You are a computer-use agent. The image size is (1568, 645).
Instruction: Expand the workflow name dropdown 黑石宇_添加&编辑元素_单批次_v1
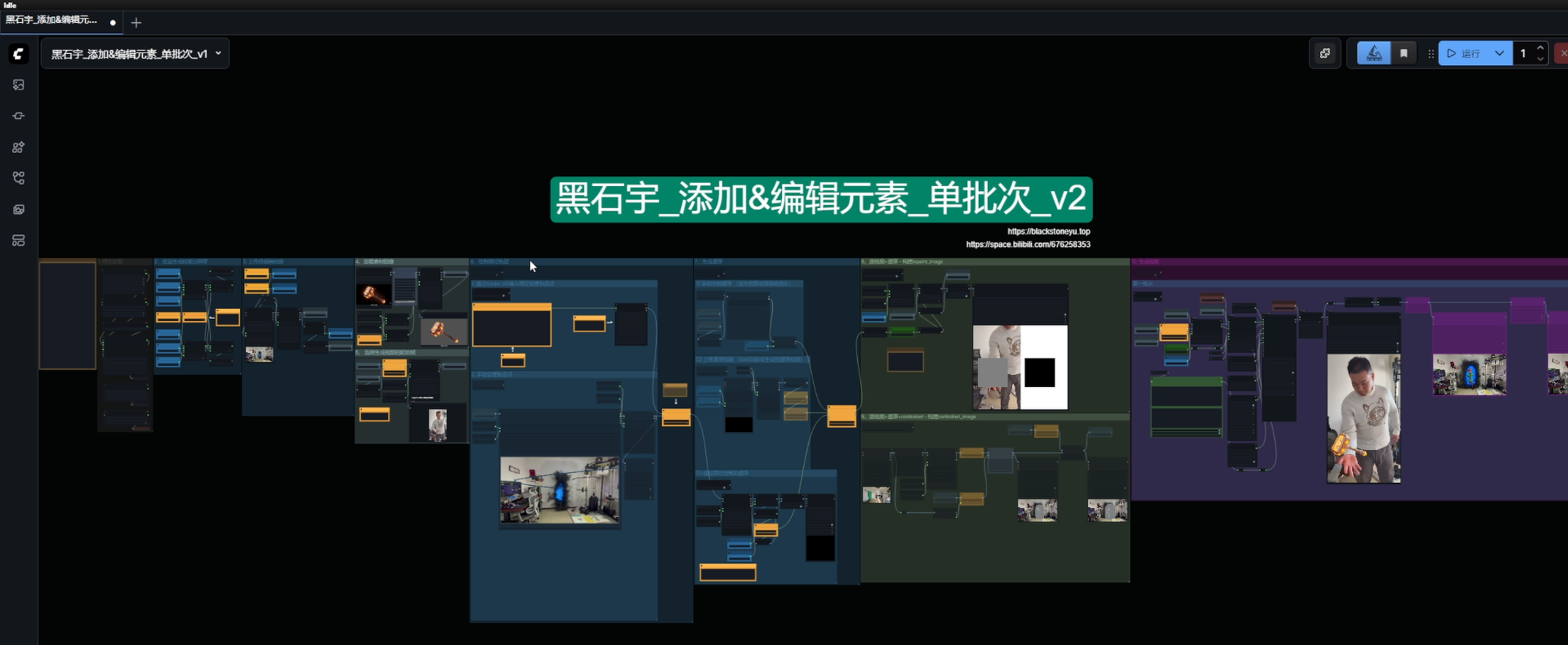[219, 53]
